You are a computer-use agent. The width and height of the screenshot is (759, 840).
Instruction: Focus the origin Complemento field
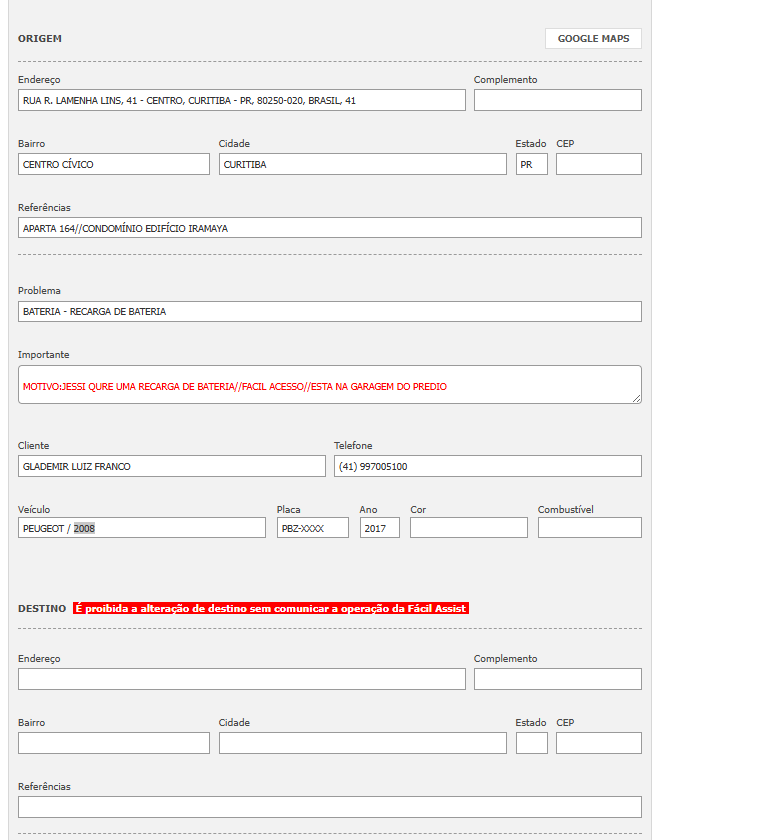pyautogui.click(x=558, y=100)
